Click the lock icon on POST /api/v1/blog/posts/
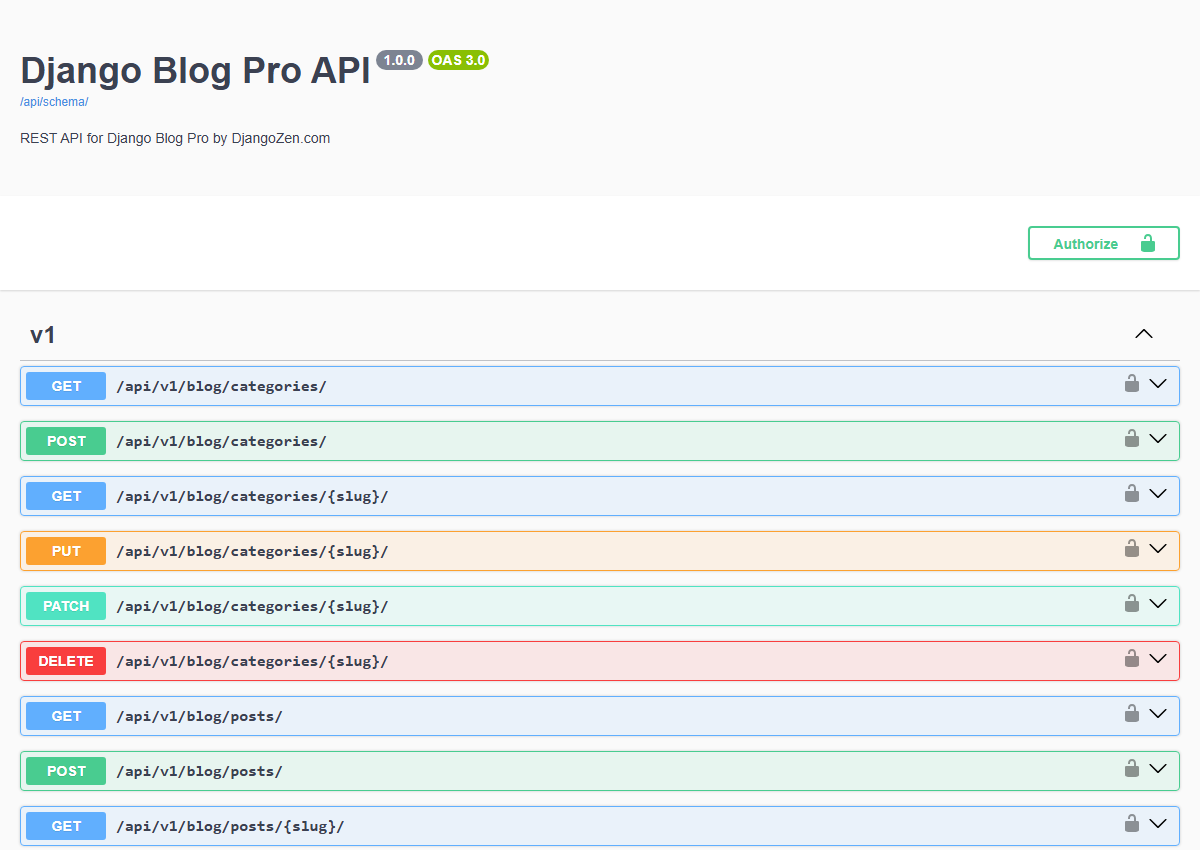Screen dimensions: 1200x850 [x=1131, y=769]
